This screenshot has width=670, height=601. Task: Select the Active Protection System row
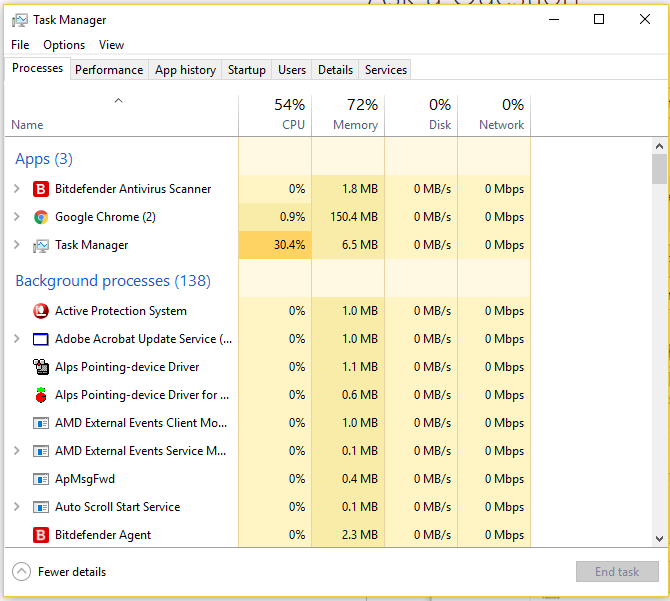pyautogui.click(x=267, y=311)
